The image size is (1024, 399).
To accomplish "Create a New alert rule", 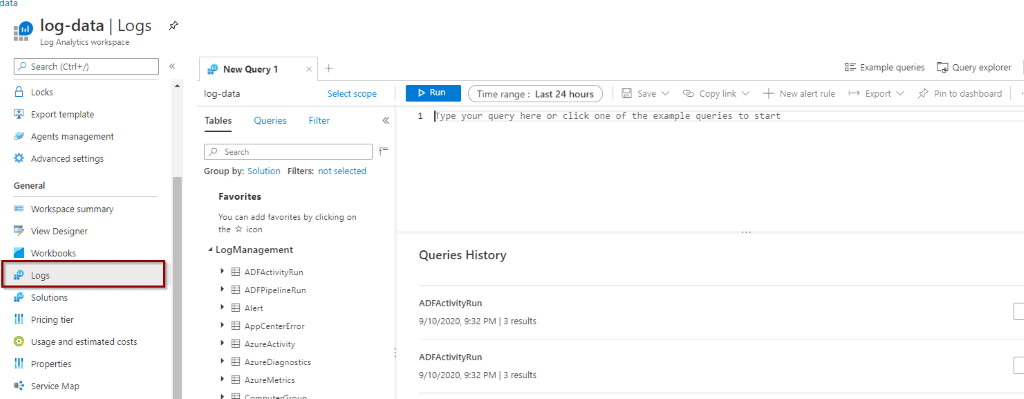I will [799, 93].
